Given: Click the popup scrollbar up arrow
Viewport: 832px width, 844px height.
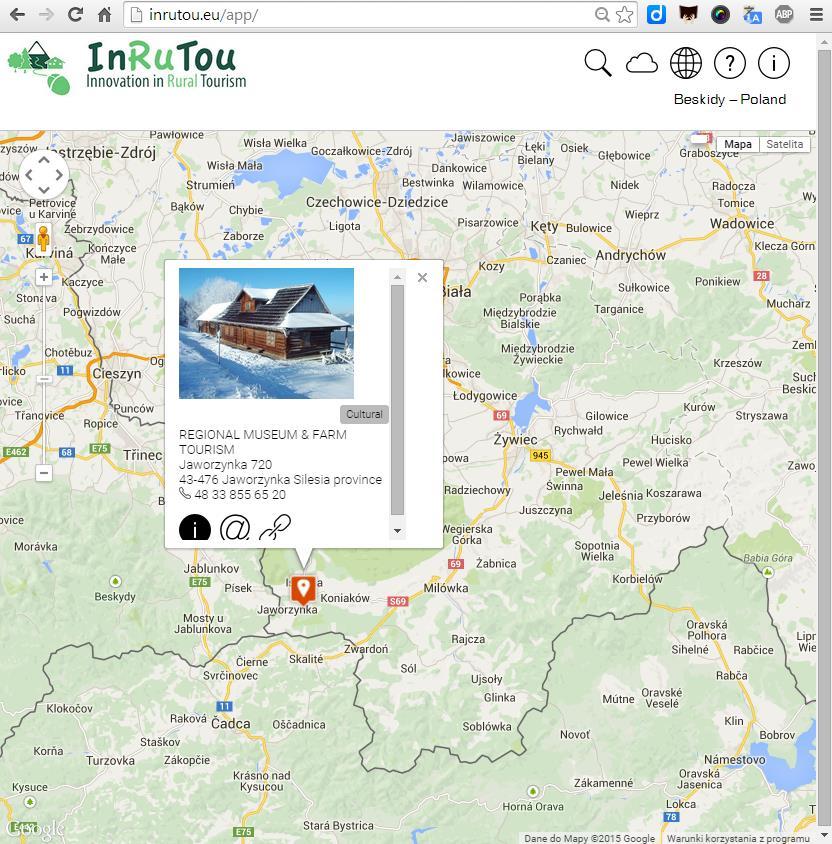Looking at the screenshot, I should coord(397,277).
